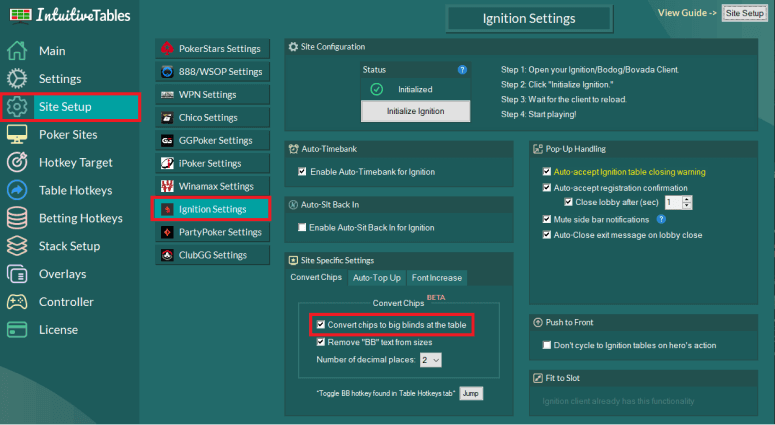The height and width of the screenshot is (425, 775).
Task: Open GGPoker Settings
Action: click(x=213, y=140)
